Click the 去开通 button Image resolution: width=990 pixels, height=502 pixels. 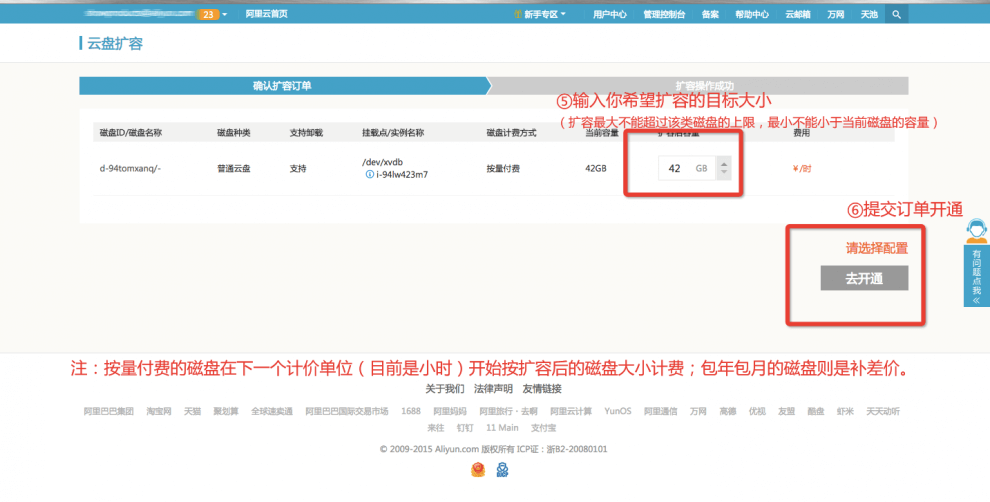[x=864, y=278]
